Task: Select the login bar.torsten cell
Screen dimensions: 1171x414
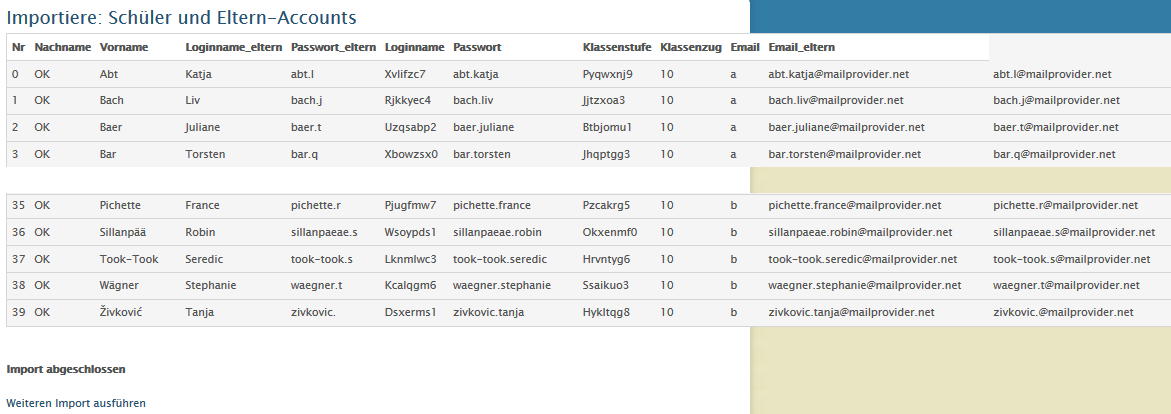Action: (x=482, y=154)
